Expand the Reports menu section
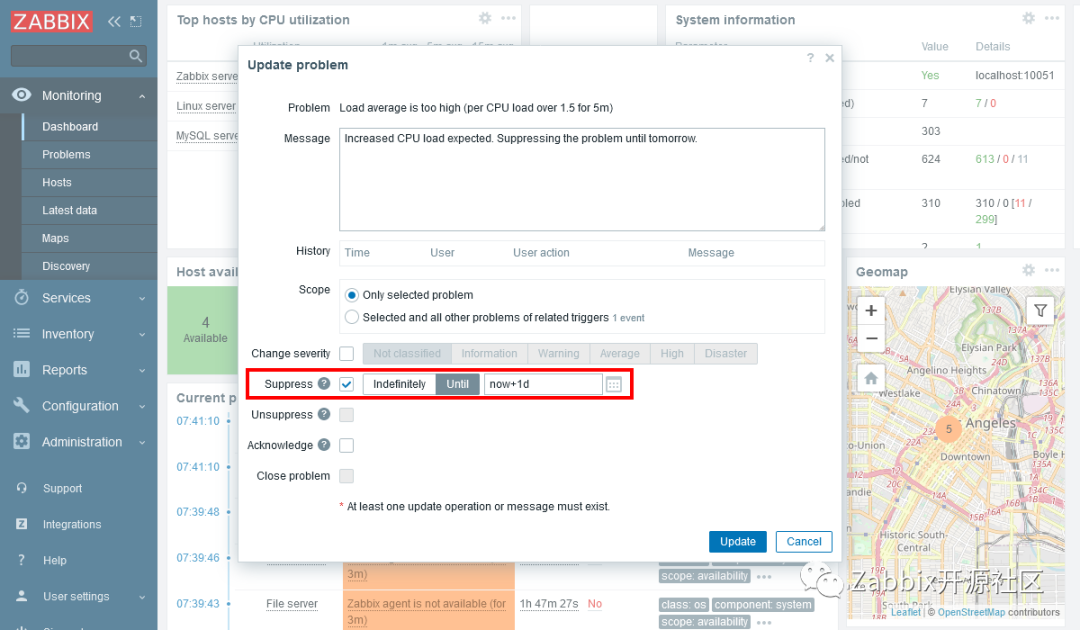Viewport: 1080px width, 630px height. [142, 370]
